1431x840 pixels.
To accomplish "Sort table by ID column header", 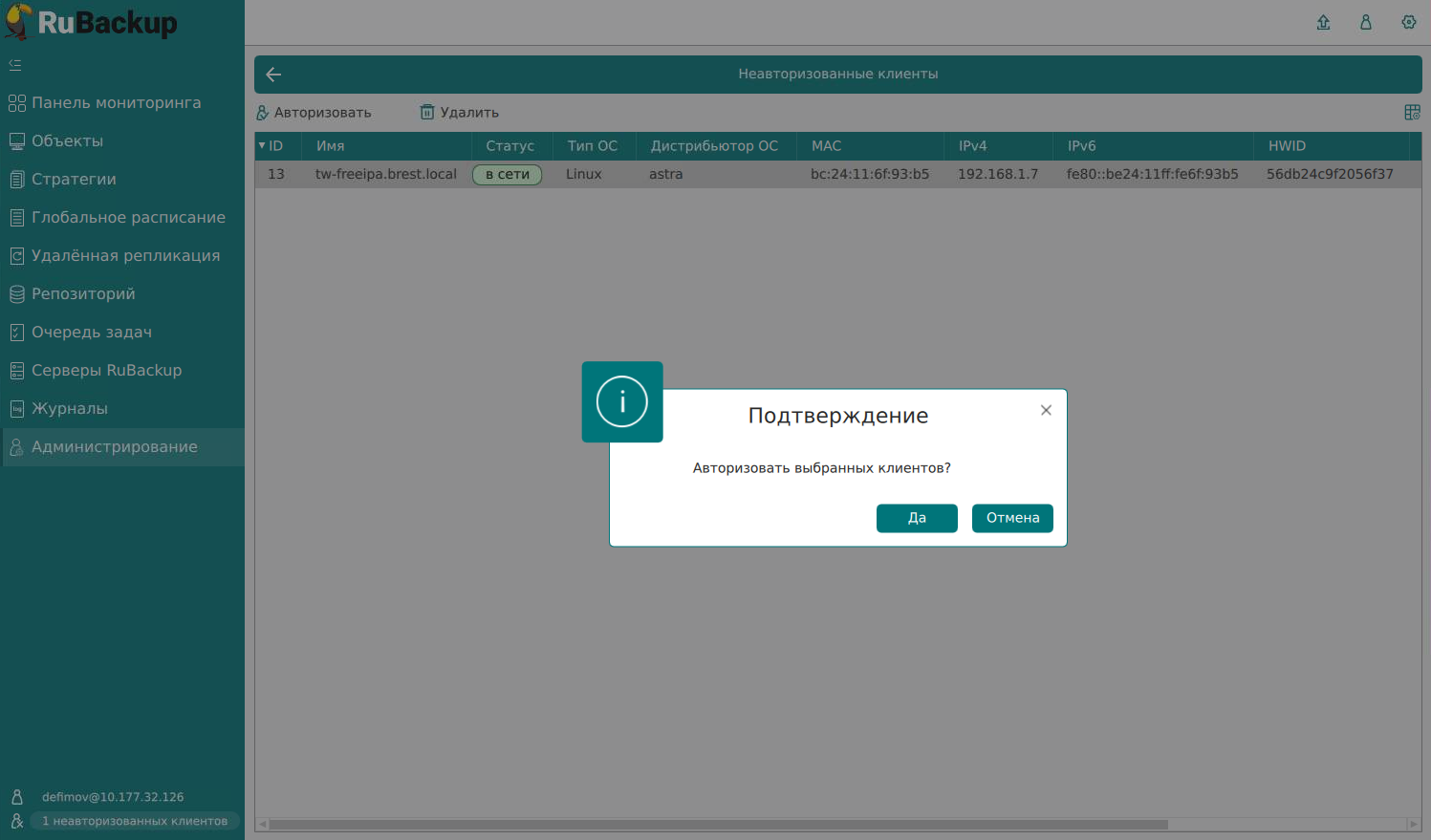I will coord(276,146).
